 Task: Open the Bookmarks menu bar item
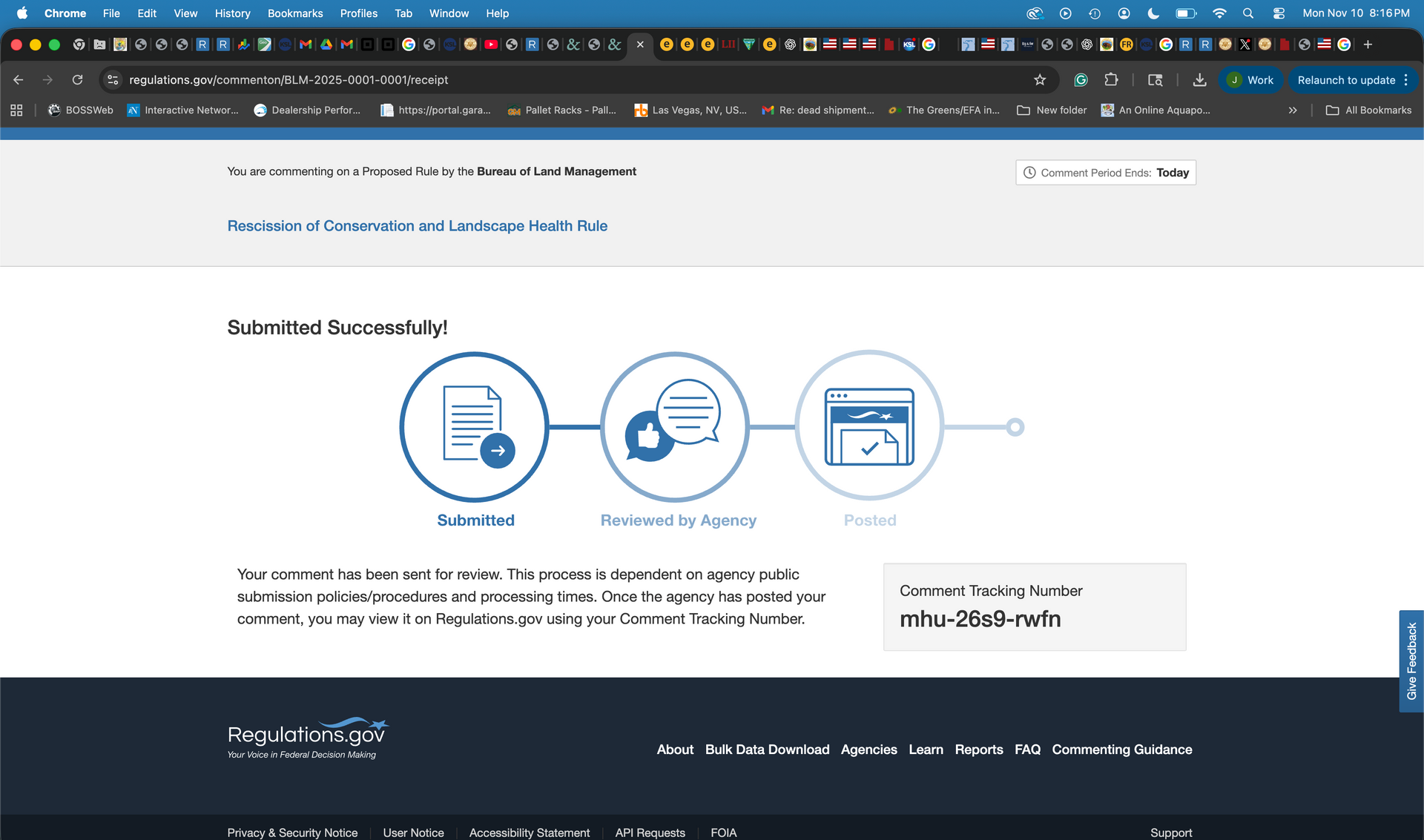coord(294,13)
